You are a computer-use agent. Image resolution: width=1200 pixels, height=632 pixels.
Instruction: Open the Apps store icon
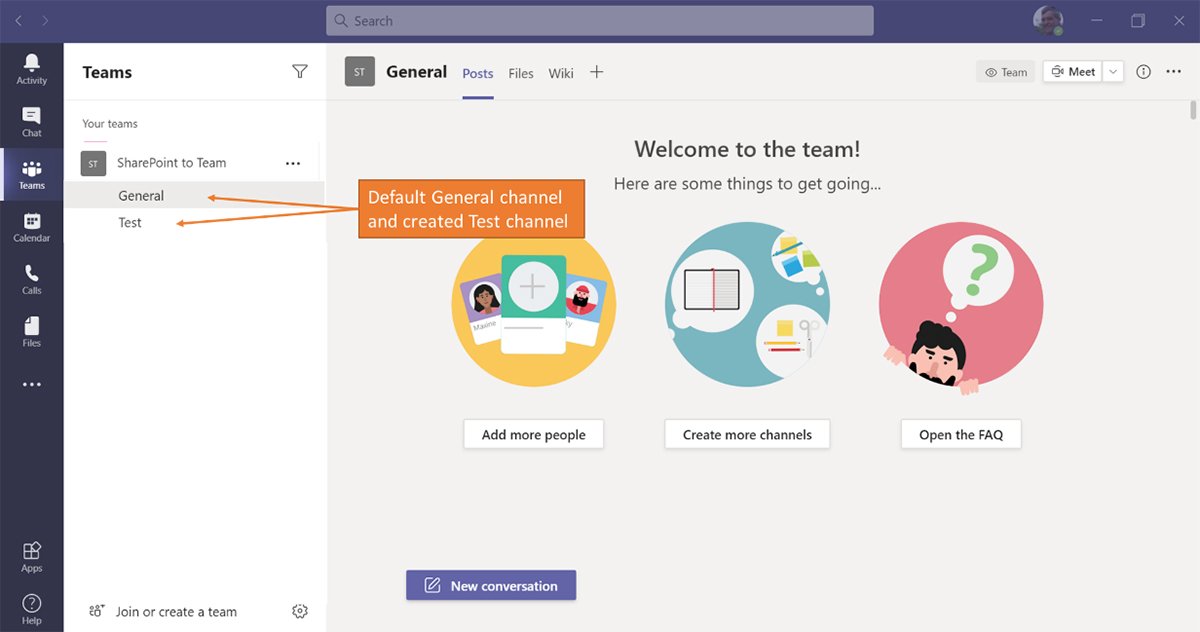pos(32,557)
